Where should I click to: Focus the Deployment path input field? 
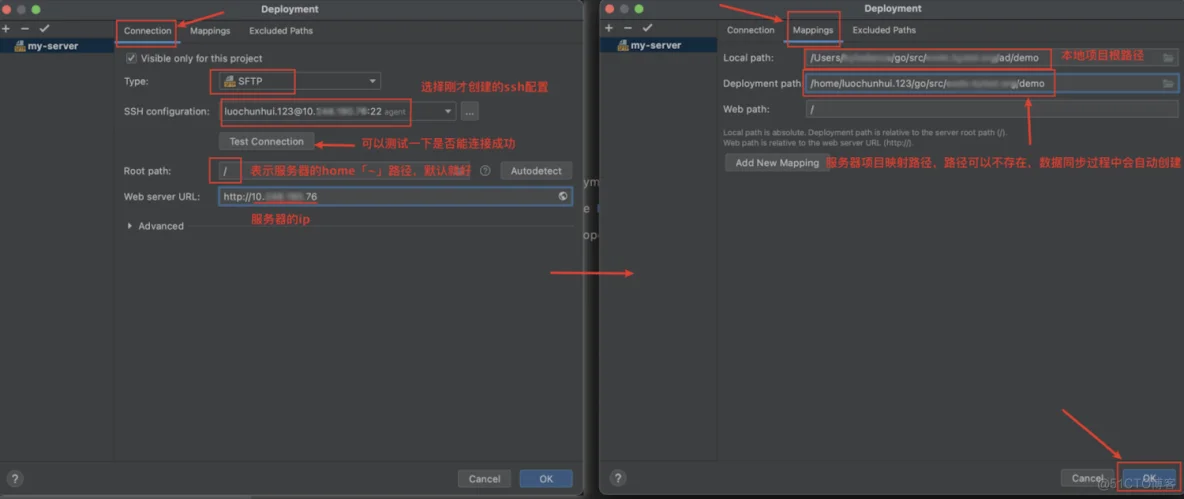(x=991, y=83)
